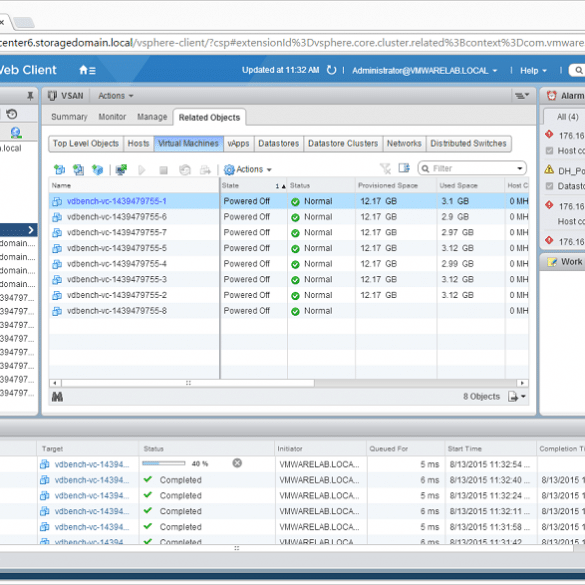Open the Top Level Objects sub-tab

[x=86, y=143]
